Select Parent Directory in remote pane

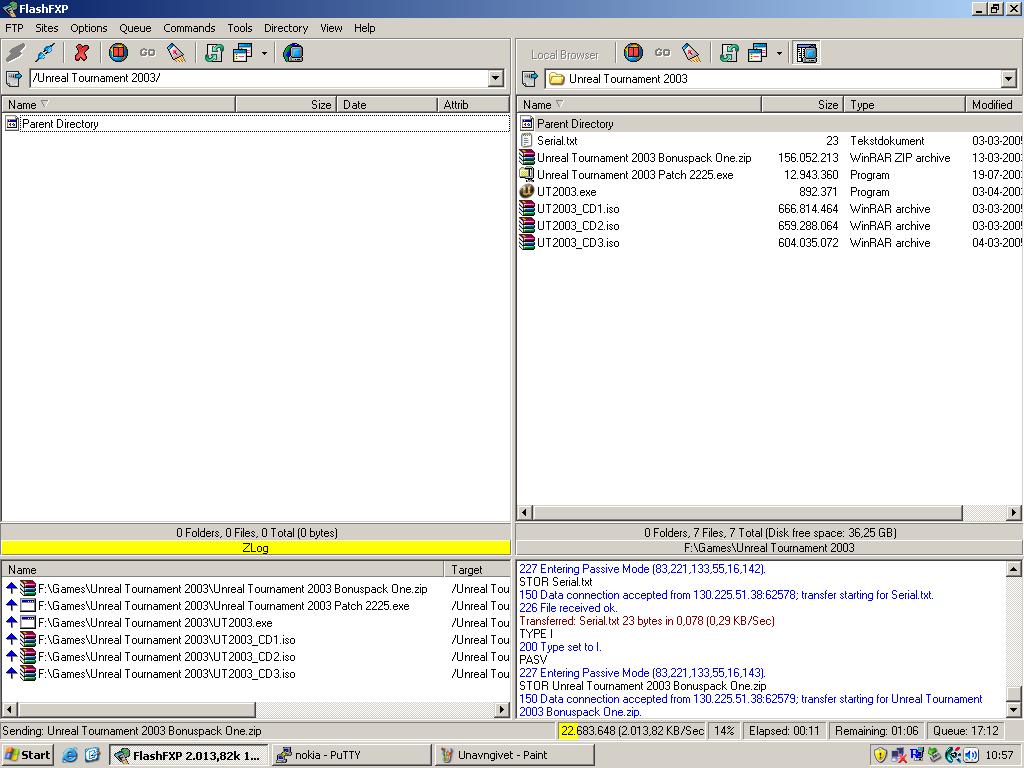tap(256, 123)
